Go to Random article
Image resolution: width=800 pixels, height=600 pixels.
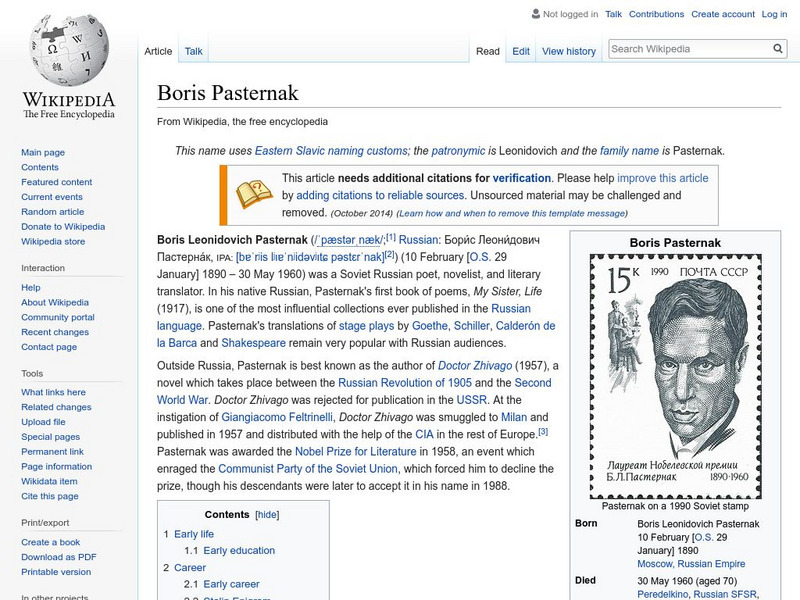[53, 212]
